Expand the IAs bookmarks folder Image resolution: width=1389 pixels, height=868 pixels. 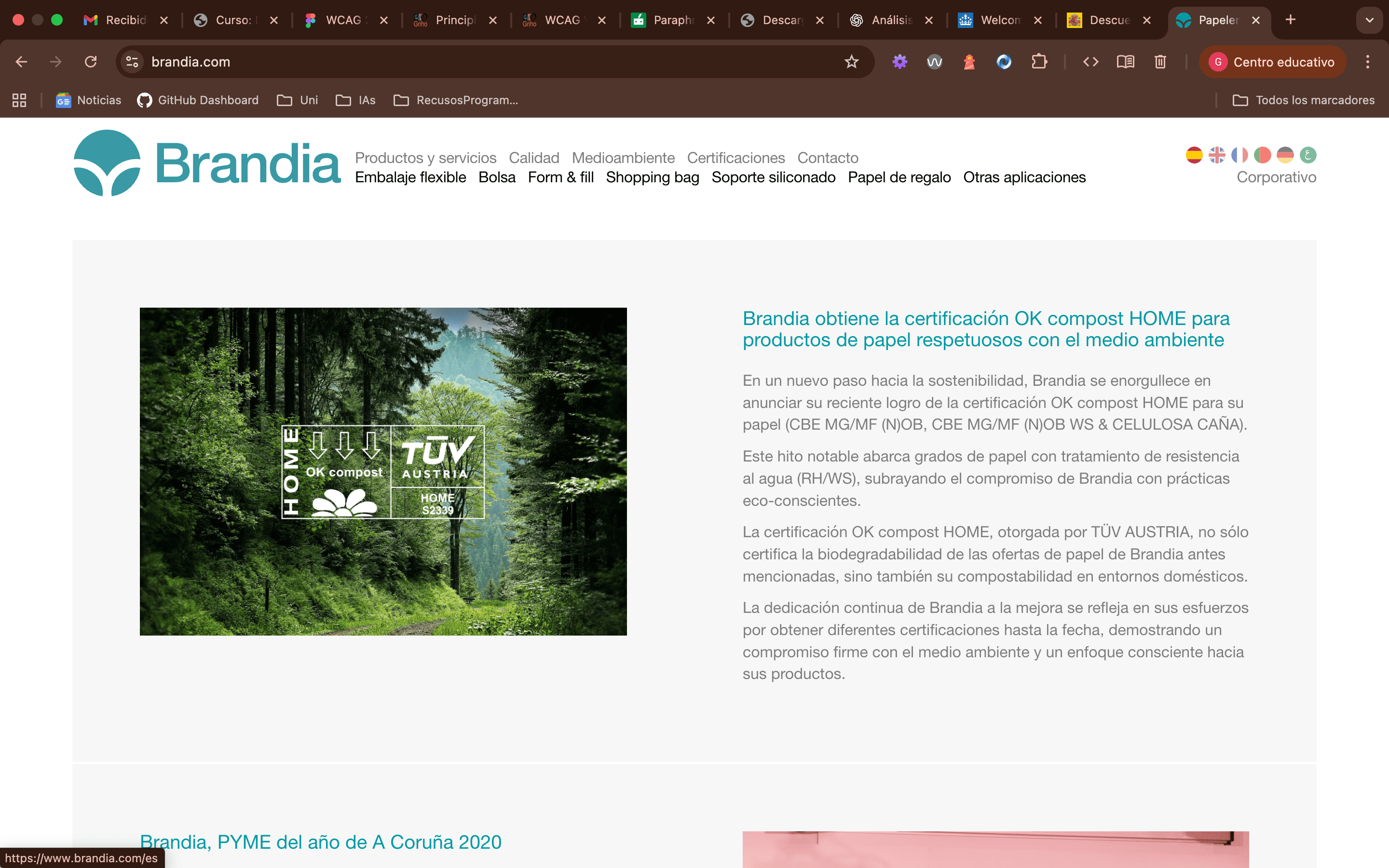[x=355, y=100]
